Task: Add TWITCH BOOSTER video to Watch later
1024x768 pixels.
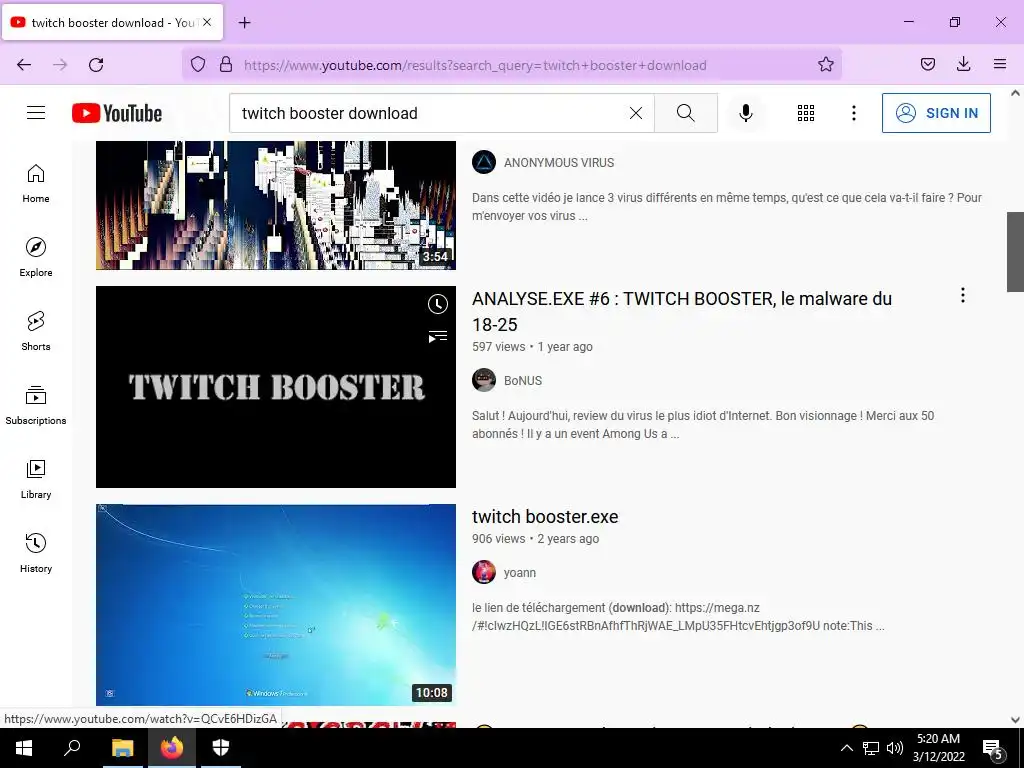Action: 438,304
